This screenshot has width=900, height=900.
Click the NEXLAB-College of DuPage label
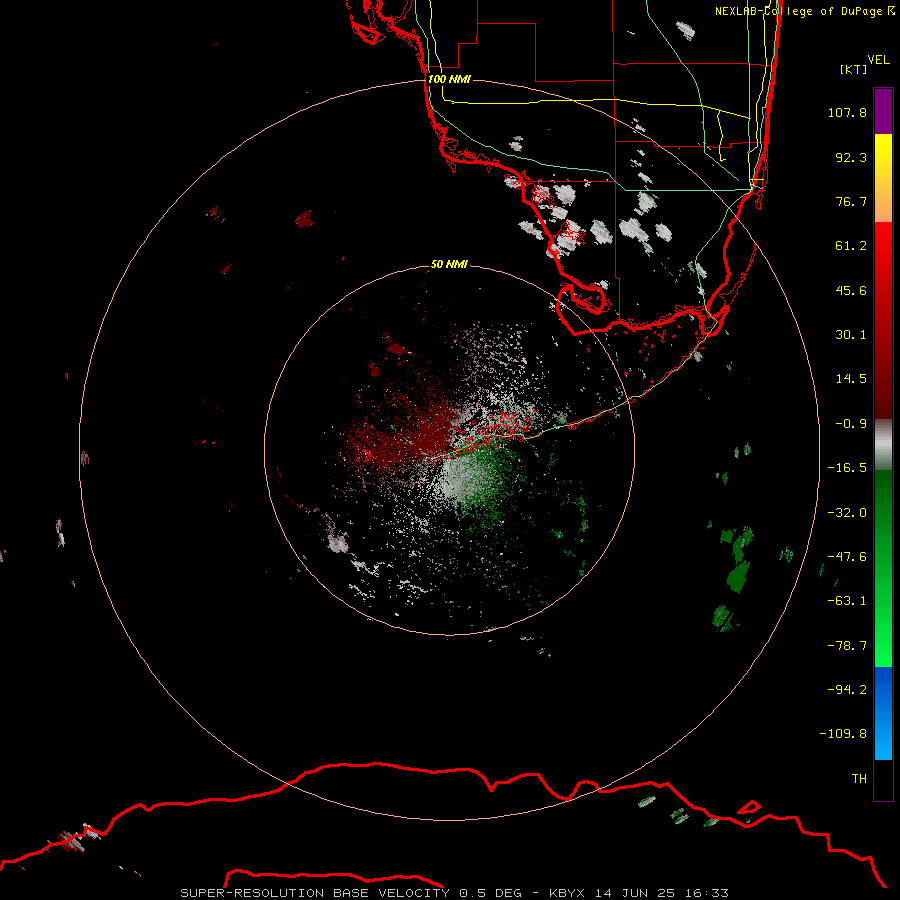pos(804,11)
